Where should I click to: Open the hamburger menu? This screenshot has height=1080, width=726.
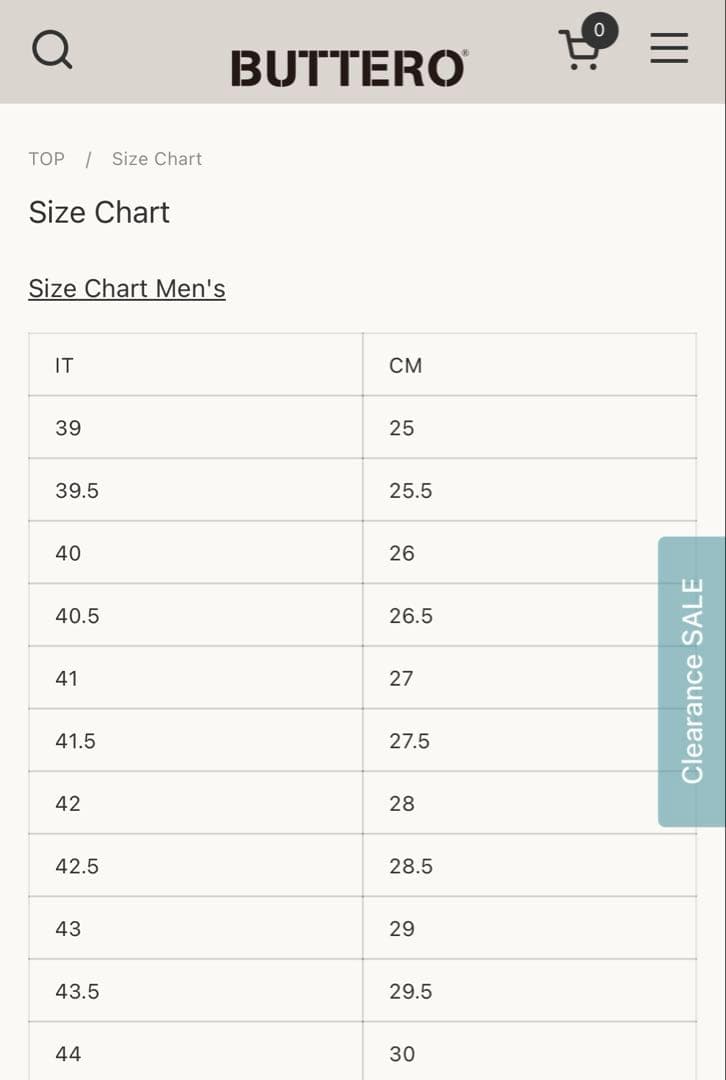click(x=669, y=48)
